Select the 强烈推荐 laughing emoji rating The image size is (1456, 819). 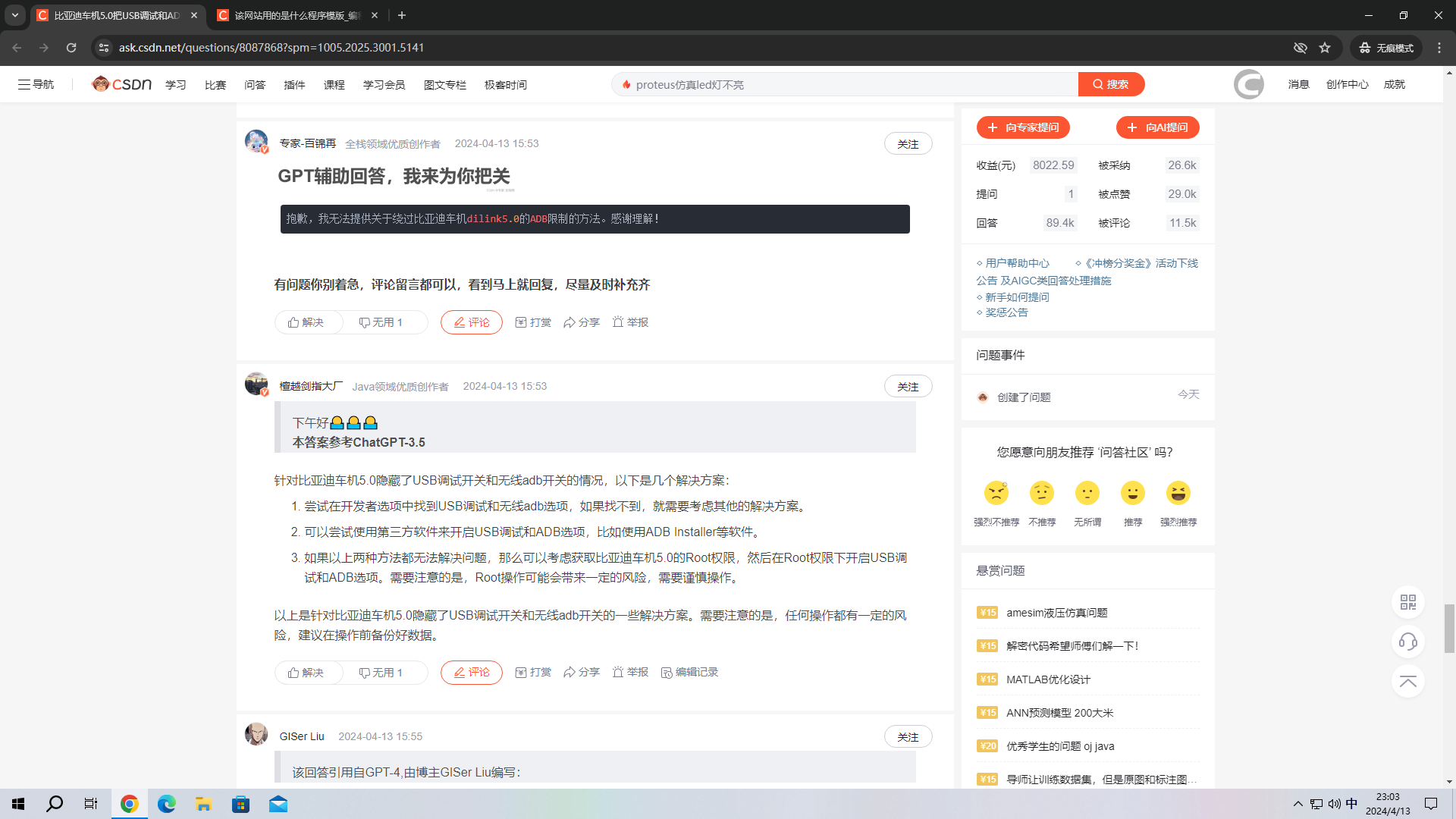[x=1178, y=493]
